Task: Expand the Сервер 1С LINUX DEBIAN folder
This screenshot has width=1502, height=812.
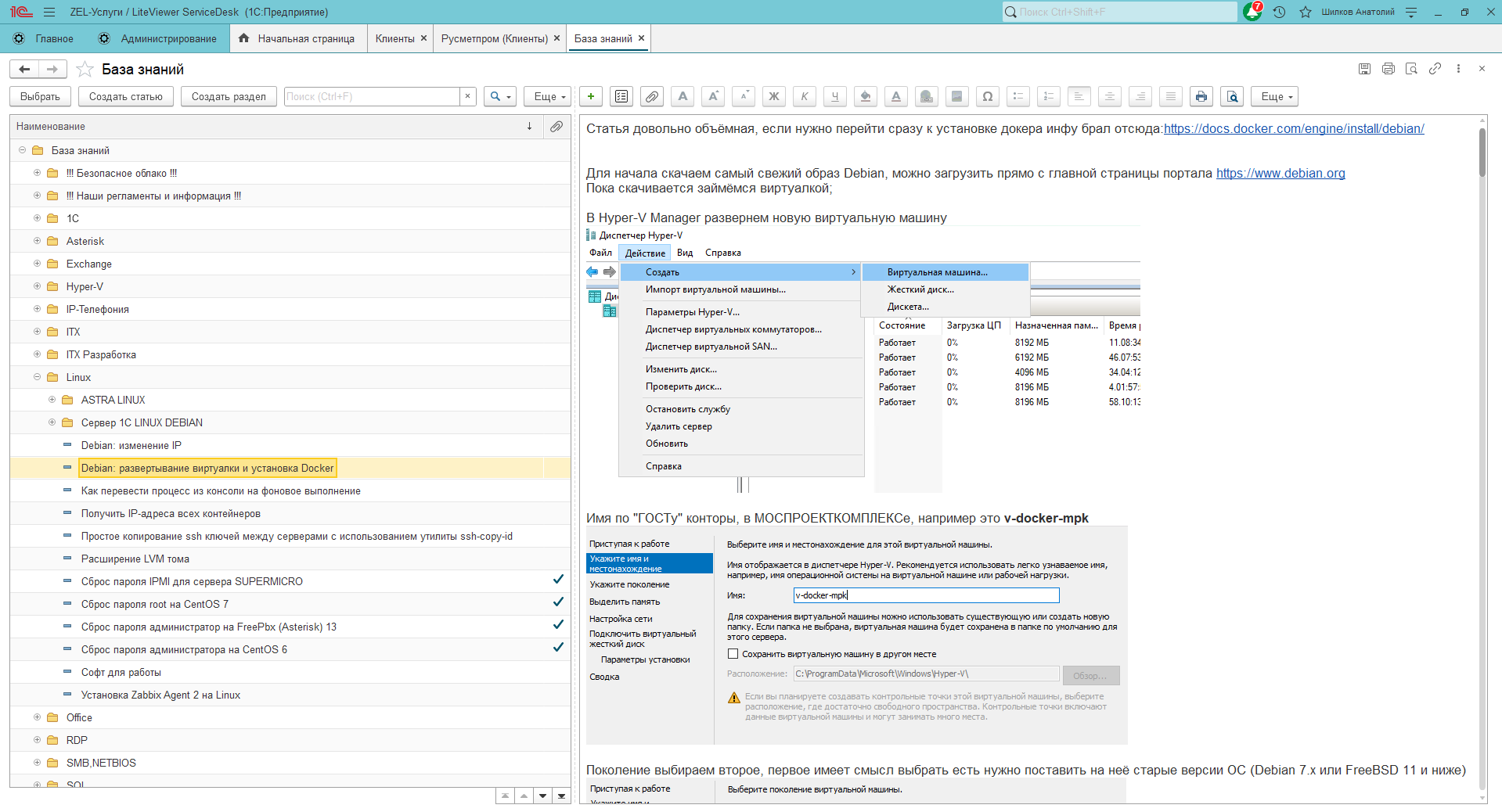Action: click(52, 422)
